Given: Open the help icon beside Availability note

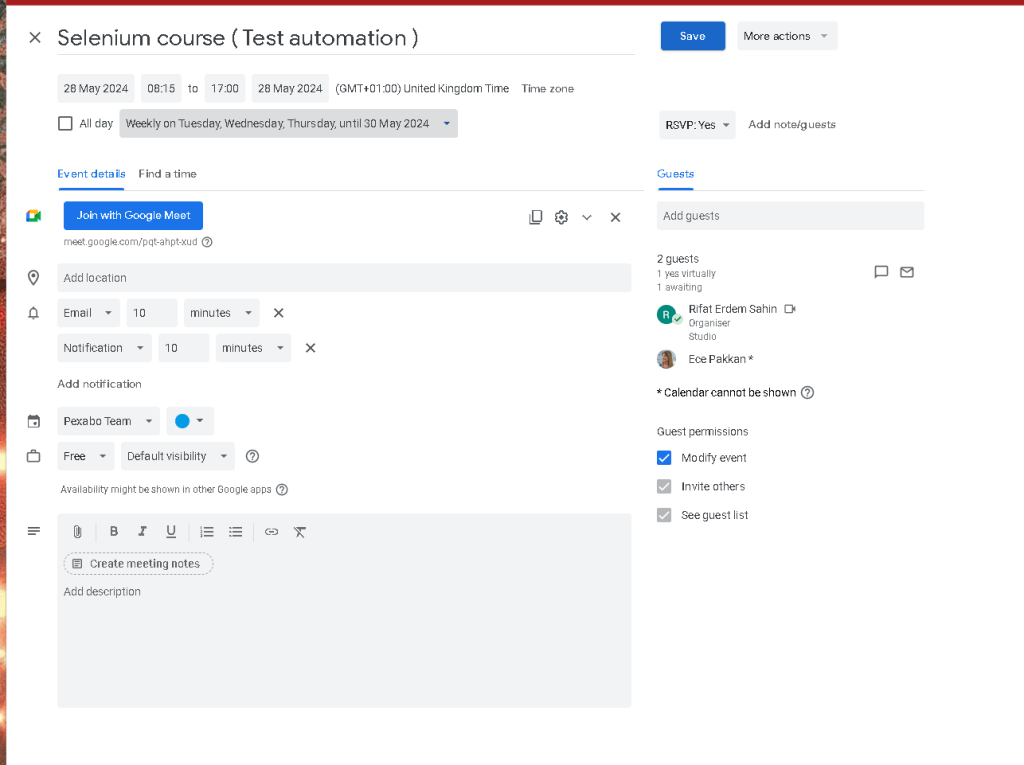Looking at the screenshot, I should click(281, 489).
